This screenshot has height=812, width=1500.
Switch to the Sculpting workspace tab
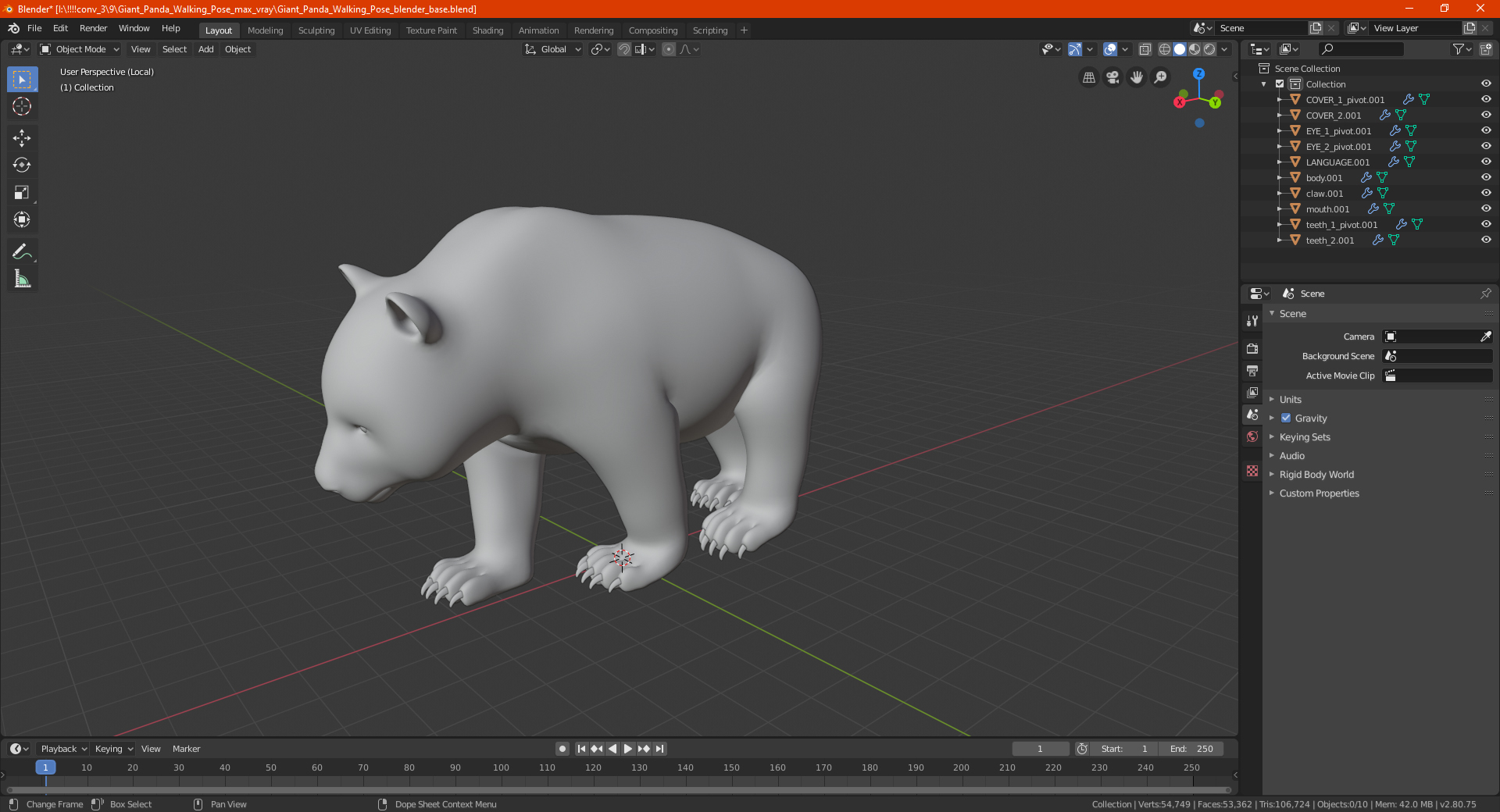point(316,30)
